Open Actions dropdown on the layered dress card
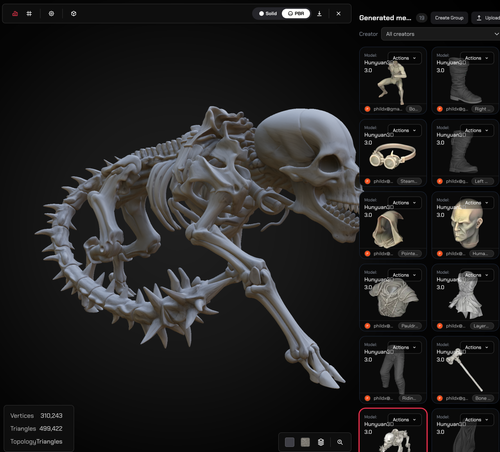This screenshot has height=452, width=500. click(x=477, y=275)
